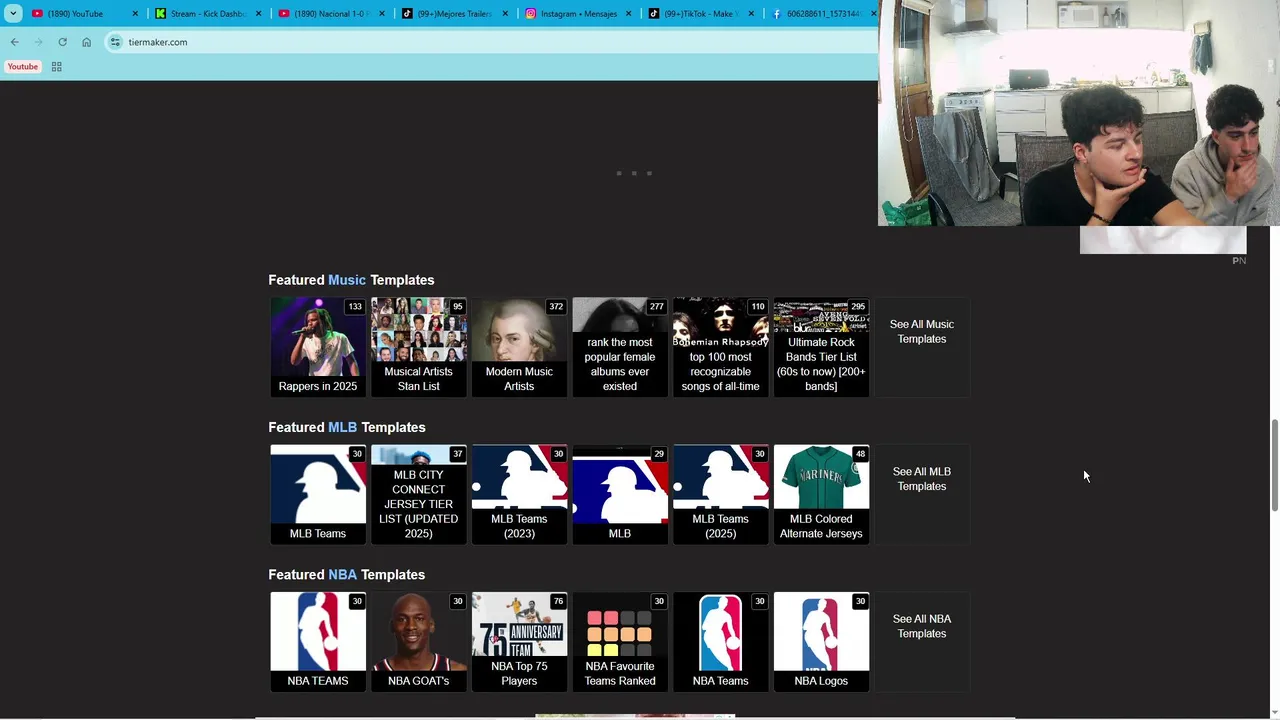Switch to the (1890) YouTube tab

[75, 13]
